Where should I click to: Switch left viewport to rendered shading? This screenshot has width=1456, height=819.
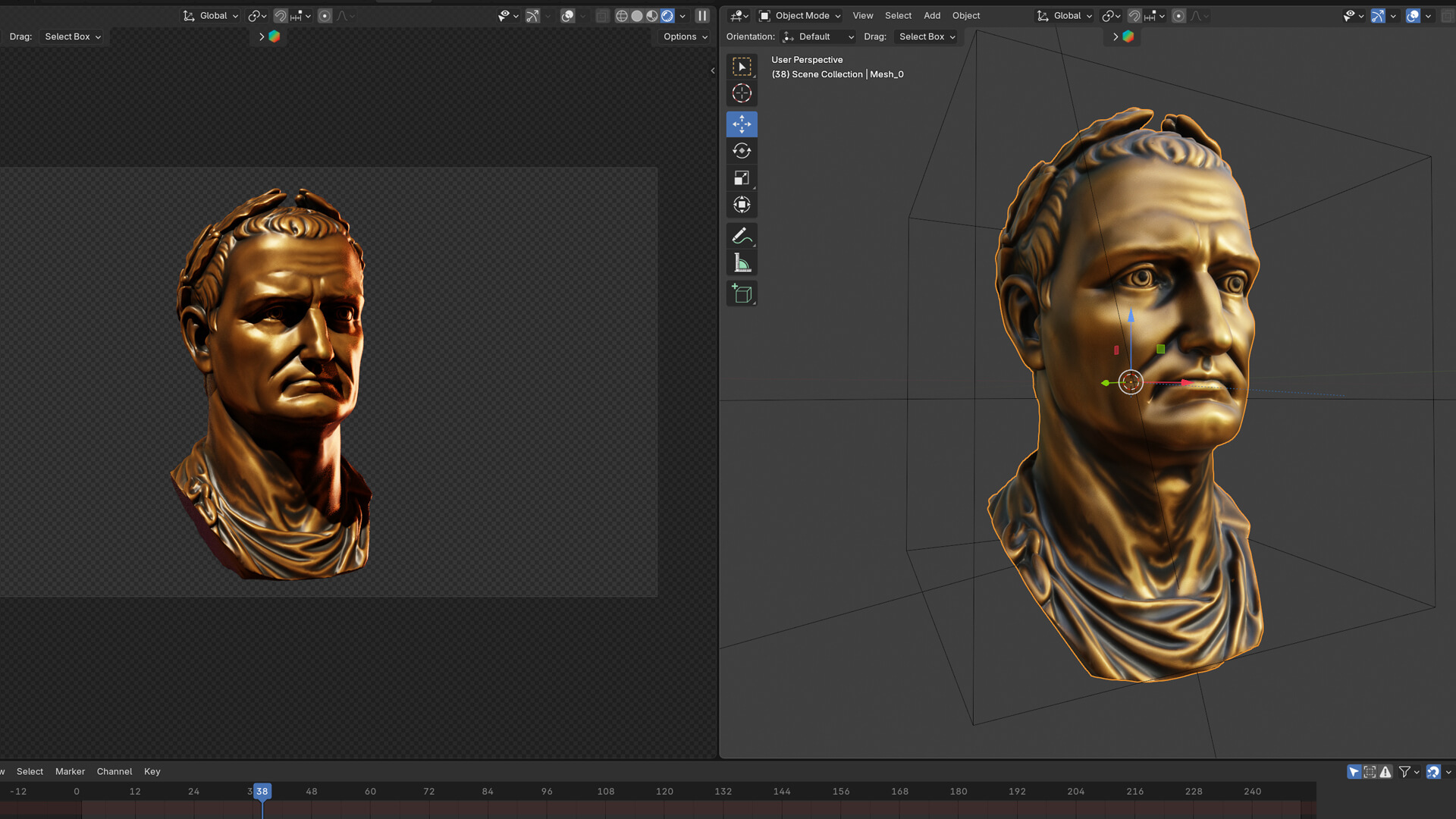(x=667, y=16)
